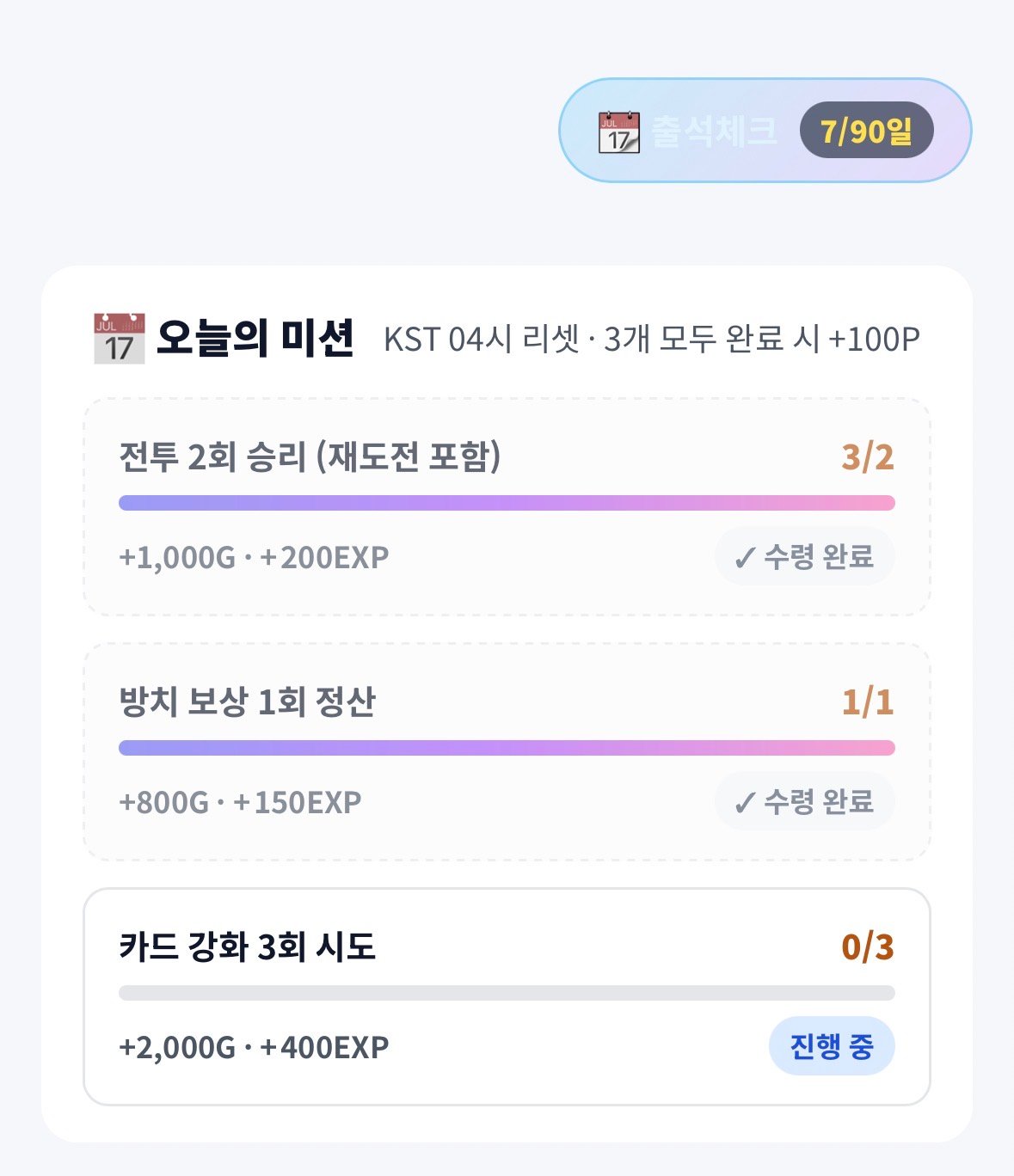Click the +1,000G · +200EXP reward text
The width and height of the screenshot is (1014, 1176).
click(x=254, y=558)
